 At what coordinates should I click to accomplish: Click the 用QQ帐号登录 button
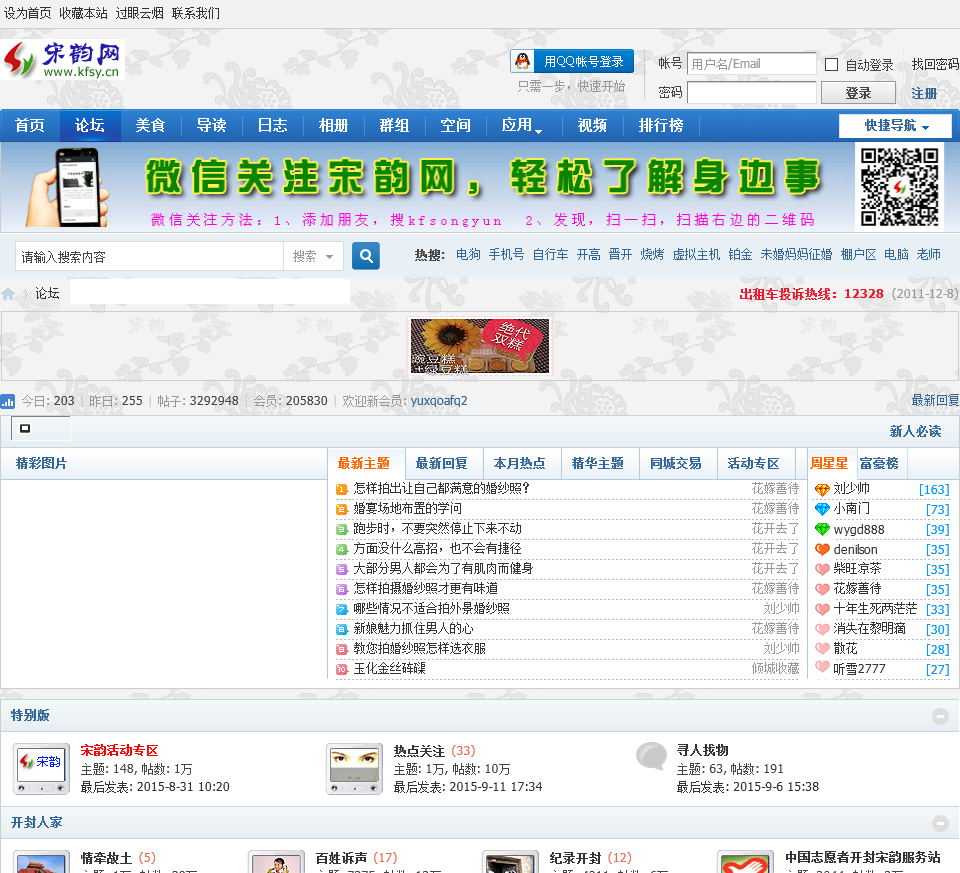click(572, 61)
